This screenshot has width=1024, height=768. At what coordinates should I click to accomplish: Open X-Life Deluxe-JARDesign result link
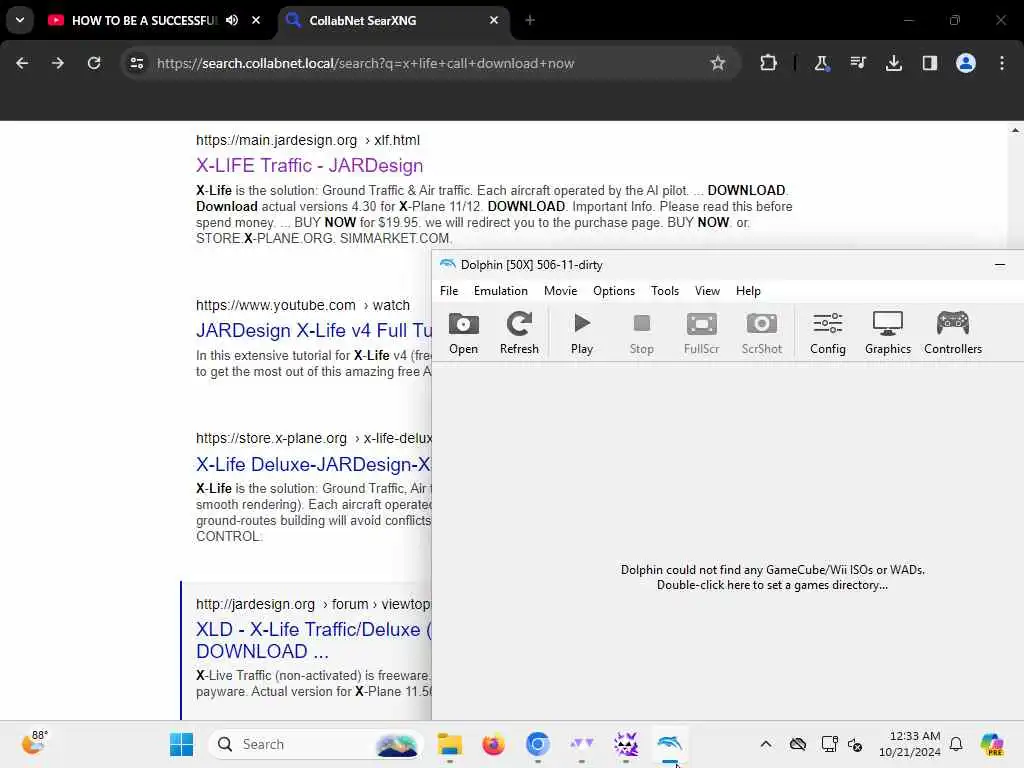313,464
